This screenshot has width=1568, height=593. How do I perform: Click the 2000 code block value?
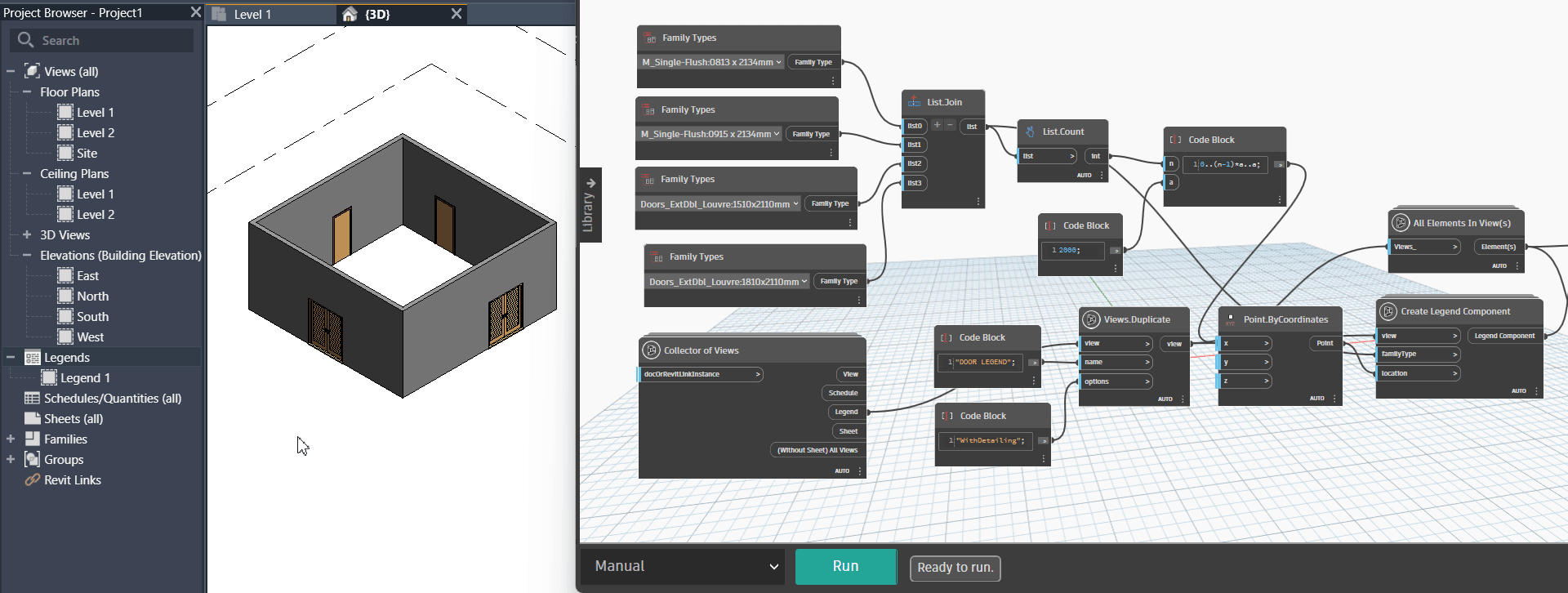(x=1068, y=250)
